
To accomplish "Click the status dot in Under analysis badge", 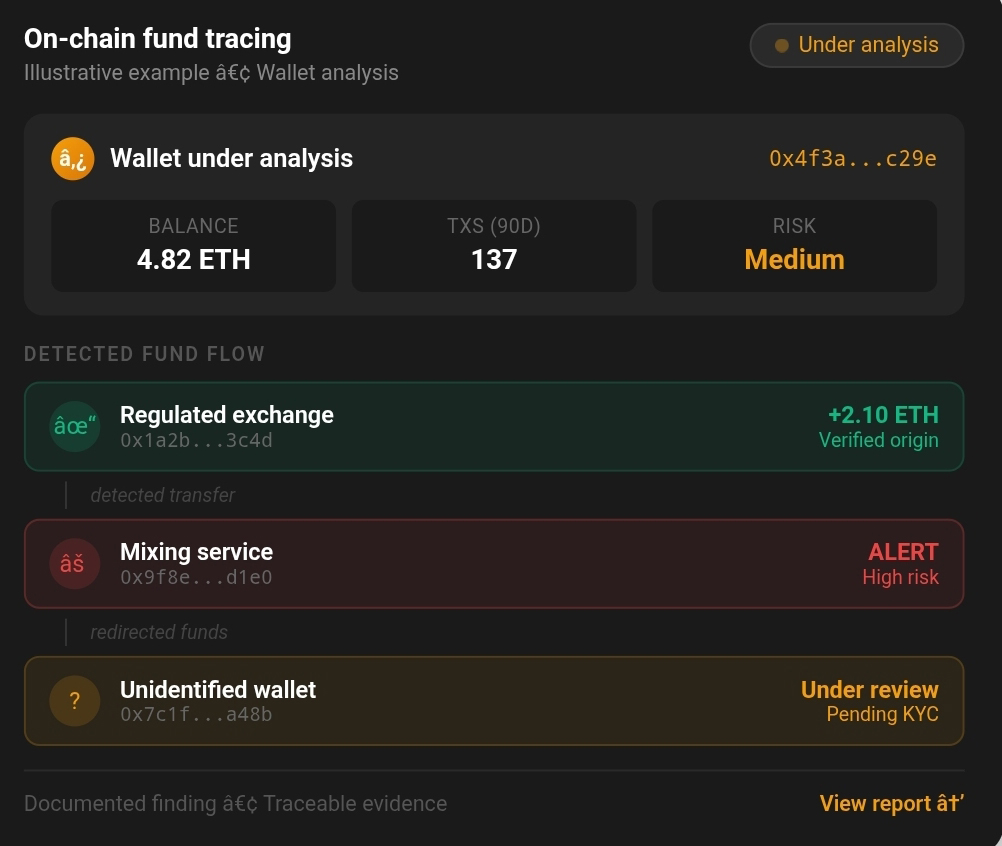I will pos(782,46).
